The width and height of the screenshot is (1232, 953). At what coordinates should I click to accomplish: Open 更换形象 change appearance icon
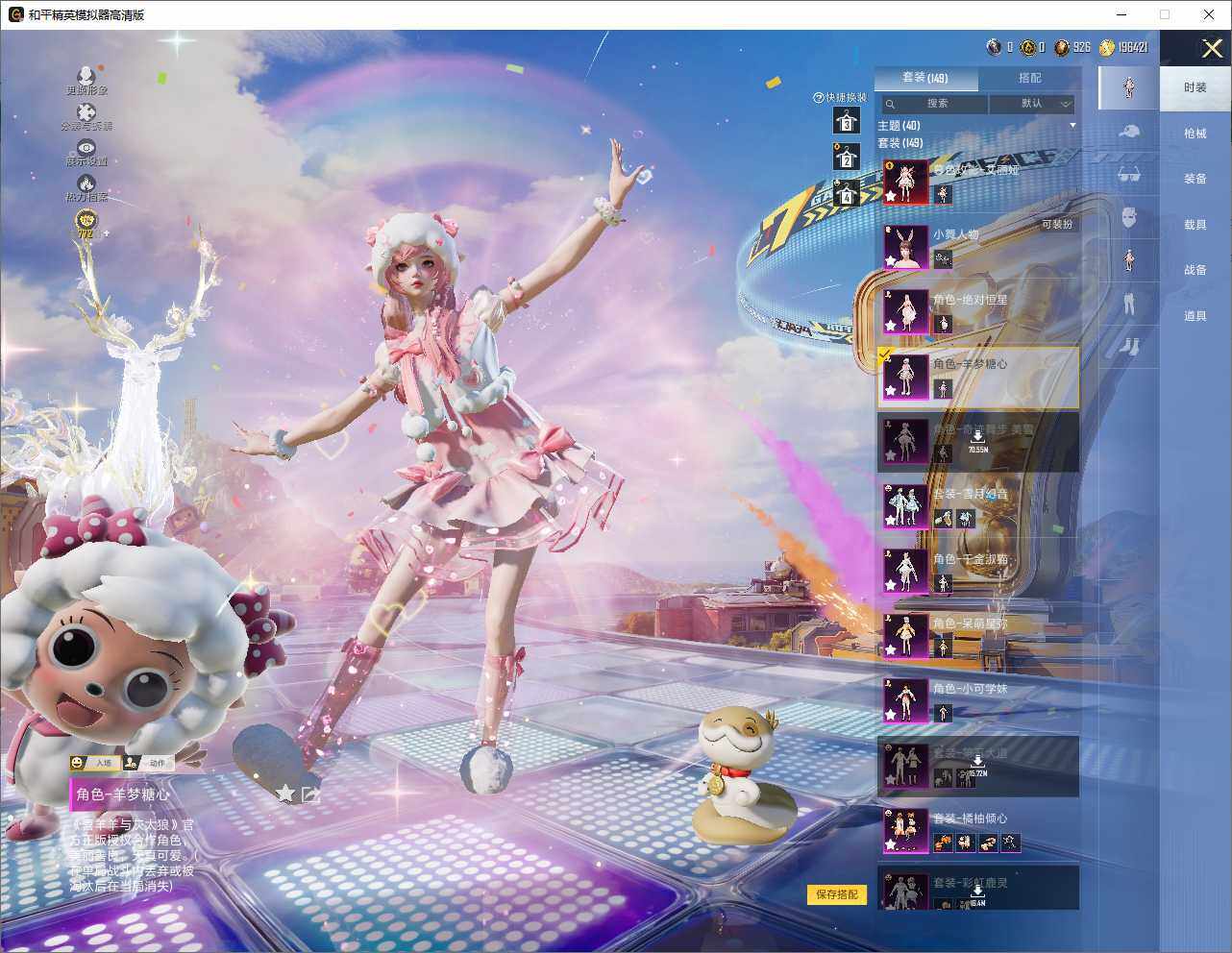pyautogui.click(x=86, y=75)
